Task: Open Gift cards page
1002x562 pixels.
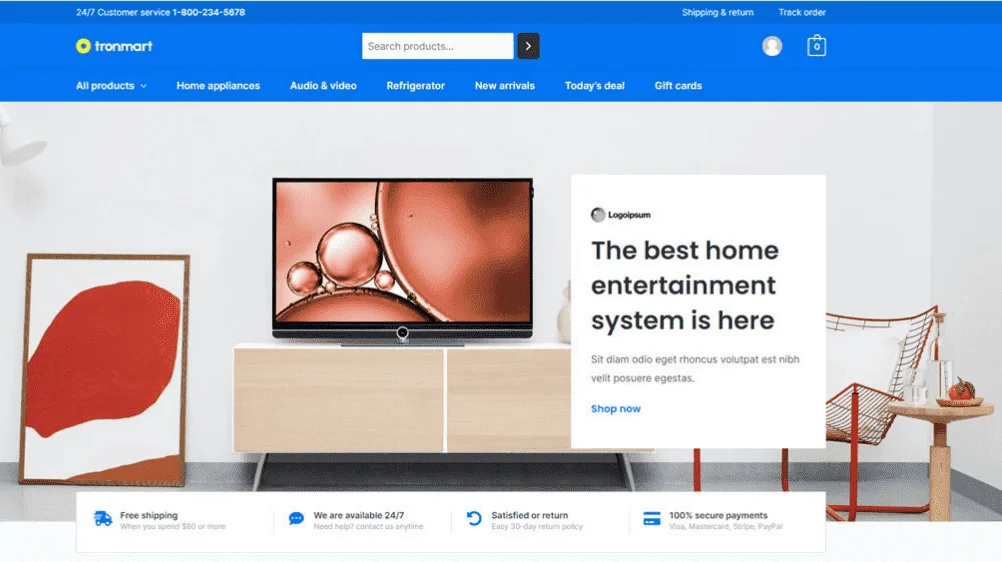Action: coord(678,86)
